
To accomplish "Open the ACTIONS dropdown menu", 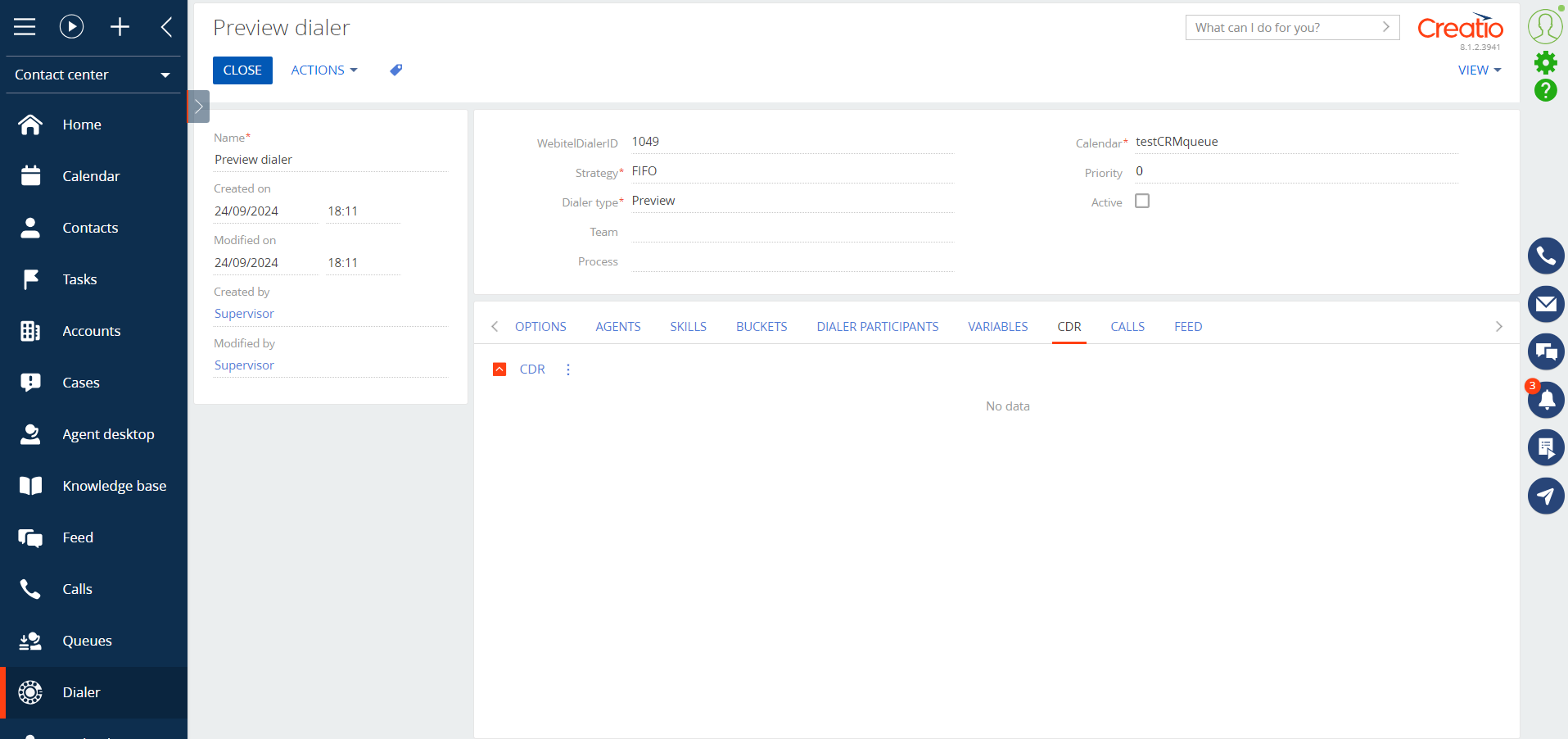I will point(324,70).
